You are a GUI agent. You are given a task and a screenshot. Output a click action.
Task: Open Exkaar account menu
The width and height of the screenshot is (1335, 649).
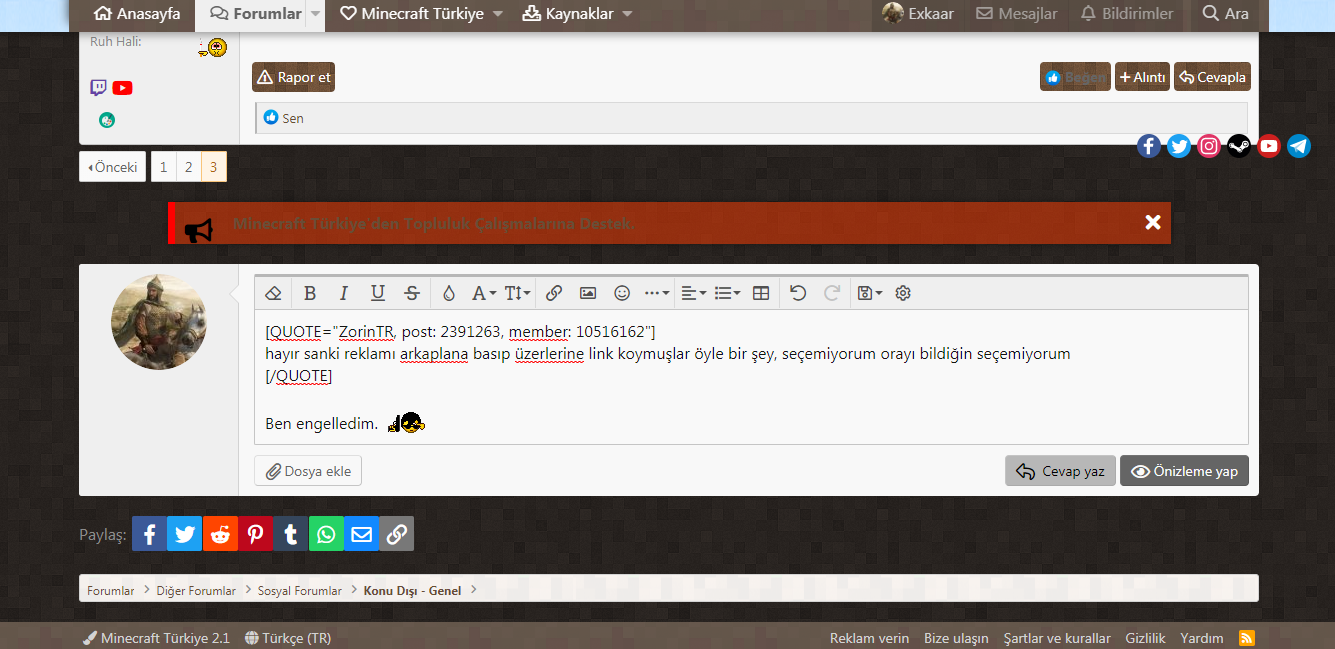coord(918,14)
